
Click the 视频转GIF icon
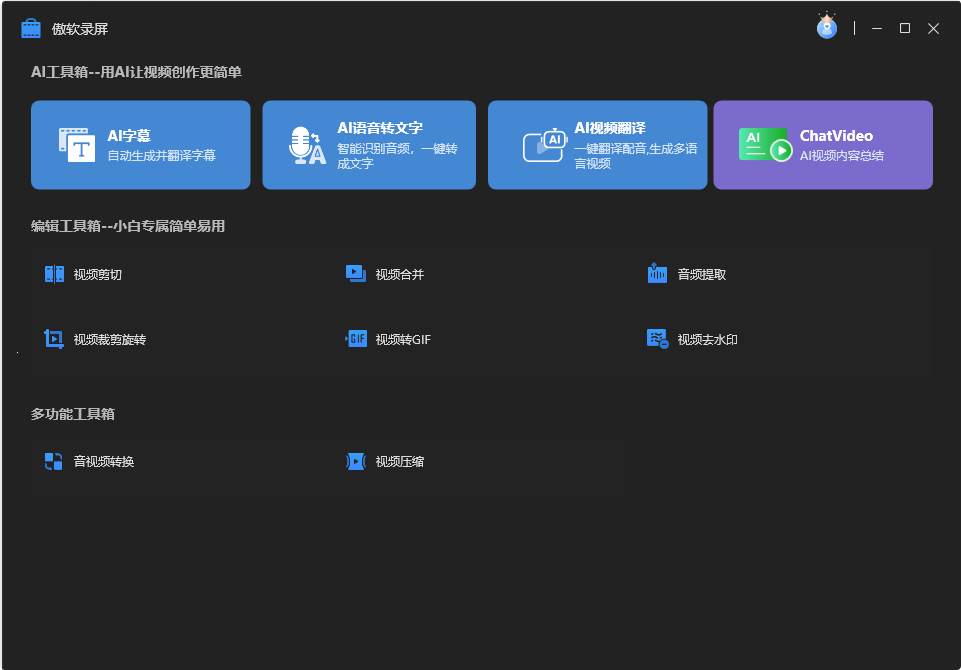[356, 339]
